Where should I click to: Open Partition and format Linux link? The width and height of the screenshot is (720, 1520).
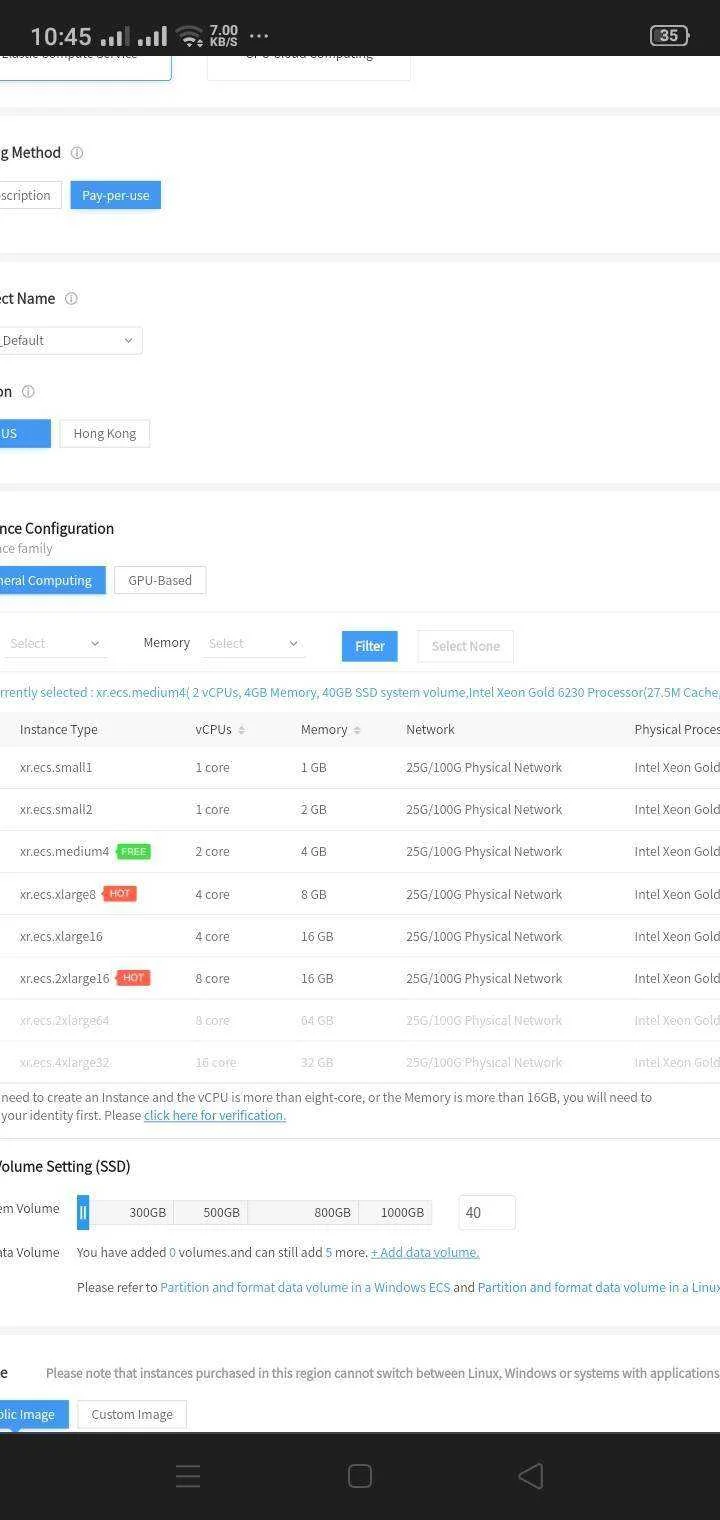(599, 1287)
